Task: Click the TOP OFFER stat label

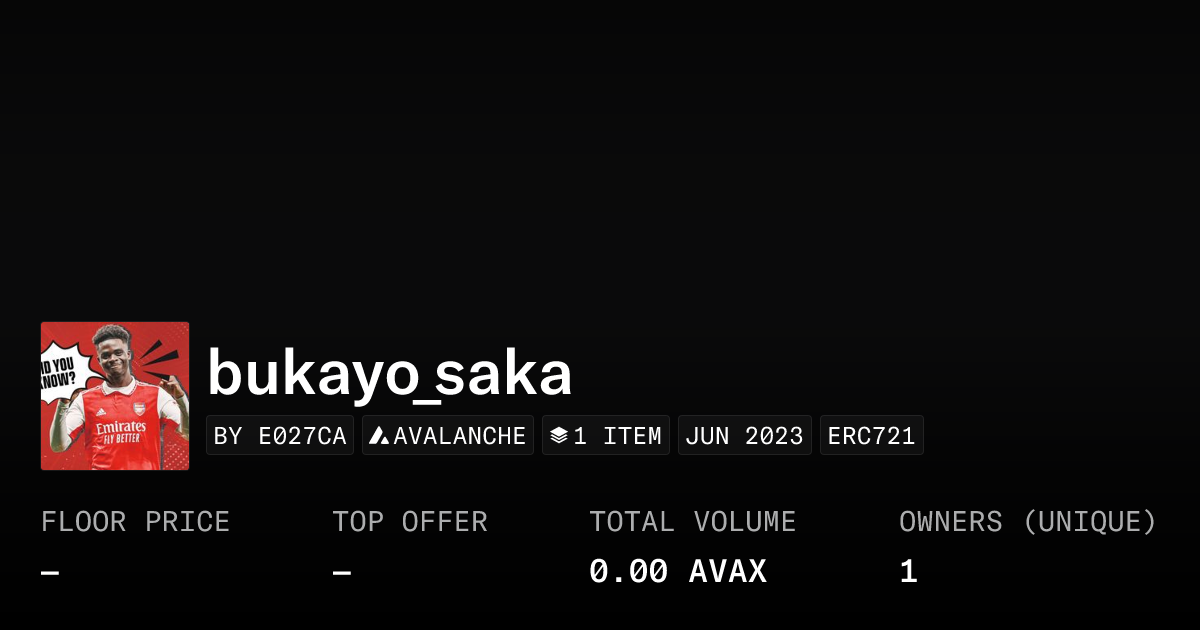Action: coord(410,521)
